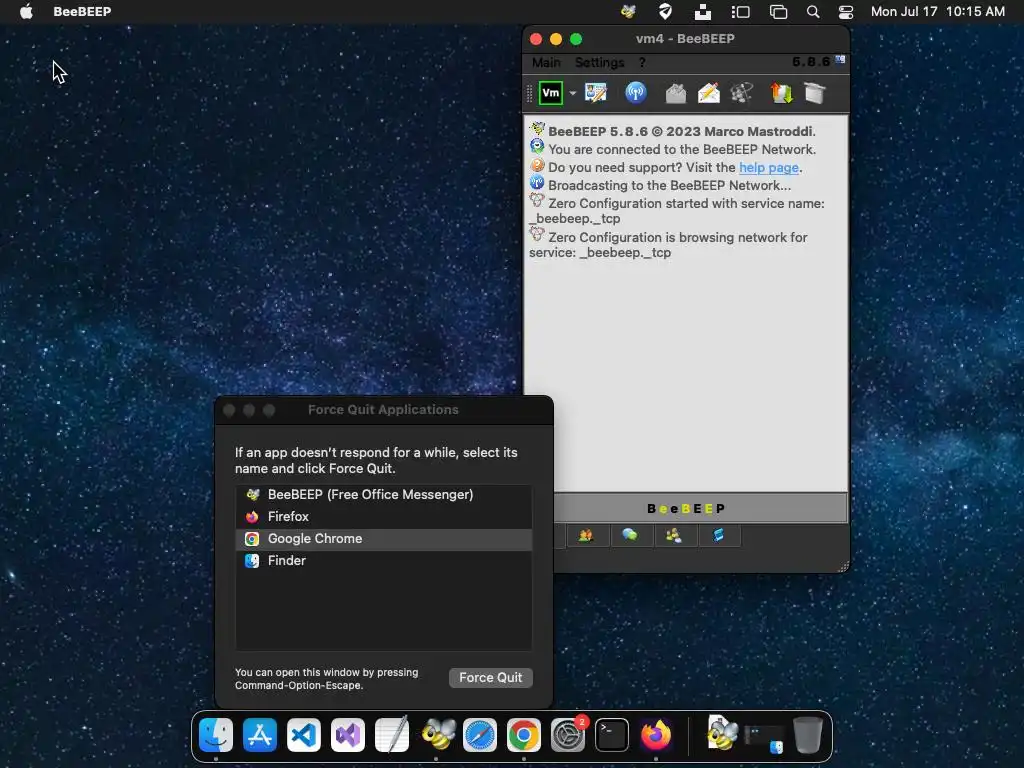The width and height of the screenshot is (1024, 768).
Task: Open Firefox from the Dock
Action: click(x=656, y=735)
